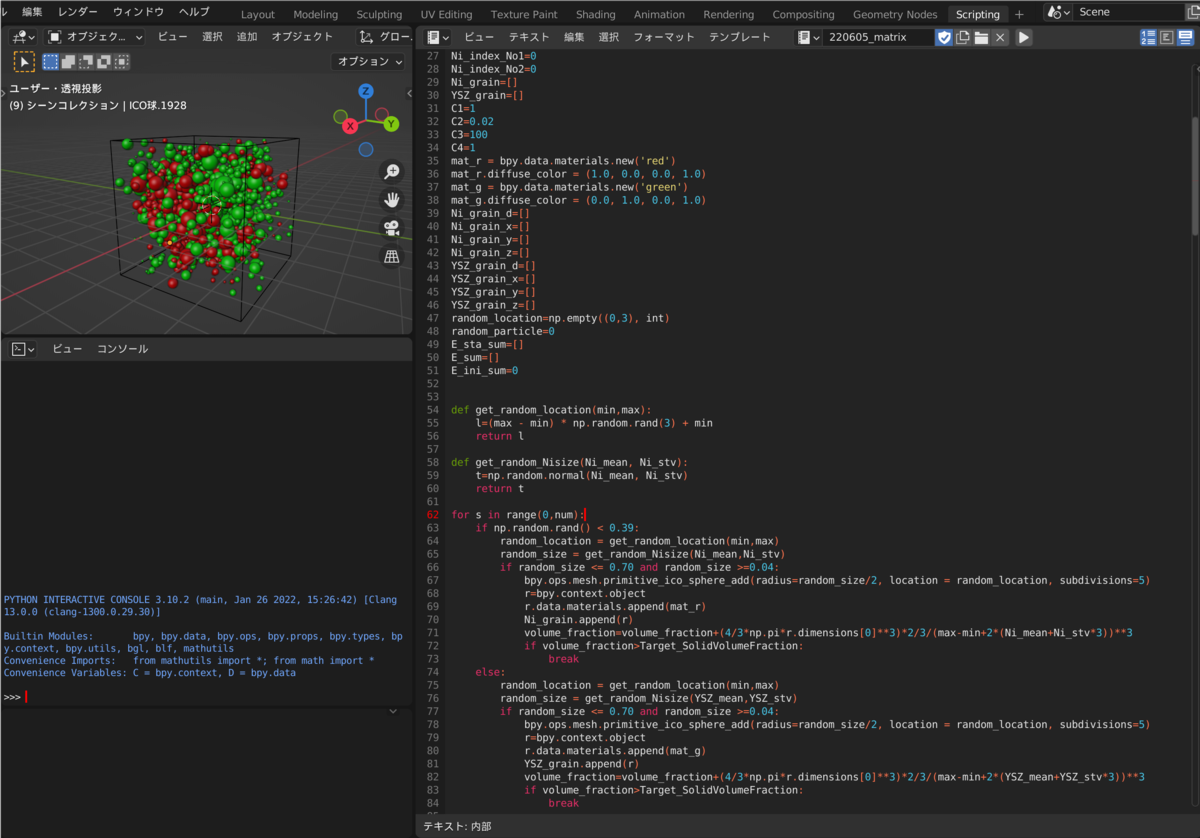The image size is (1200, 838).
Task: Click the Scene name field
Action: pyautogui.click(x=1128, y=13)
